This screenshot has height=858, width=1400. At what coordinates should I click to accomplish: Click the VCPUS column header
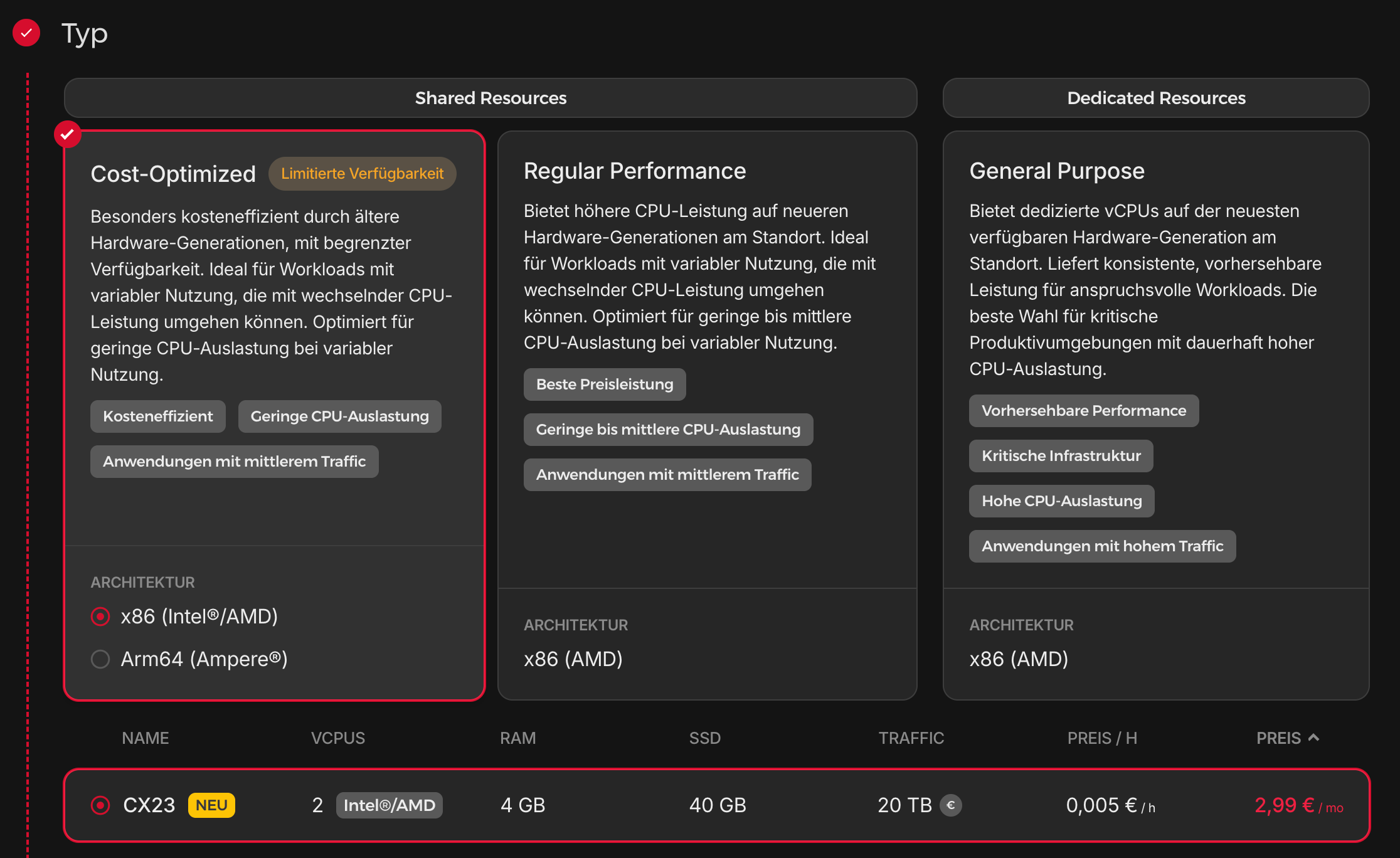(338, 738)
